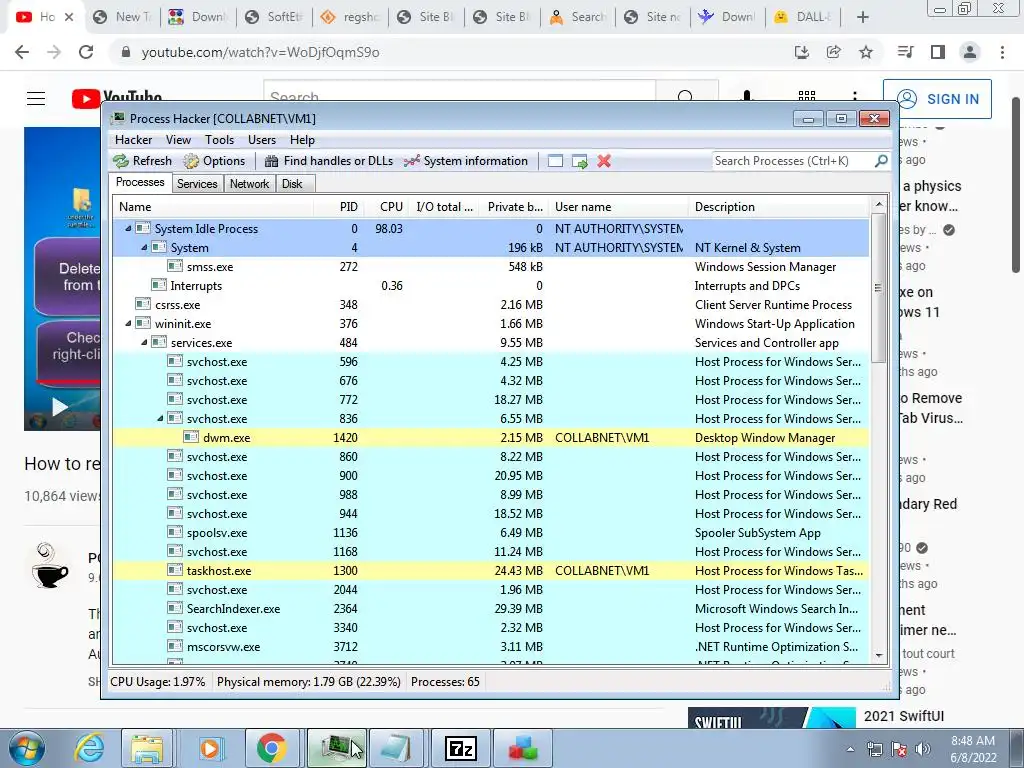Collapse the System Idle Process tree node
1024x768 pixels.
[128, 229]
